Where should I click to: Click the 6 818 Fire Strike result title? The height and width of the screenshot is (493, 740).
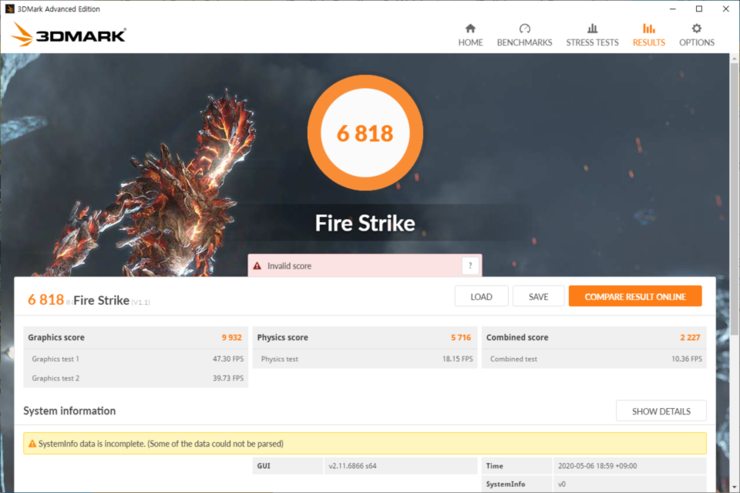[x=89, y=300]
